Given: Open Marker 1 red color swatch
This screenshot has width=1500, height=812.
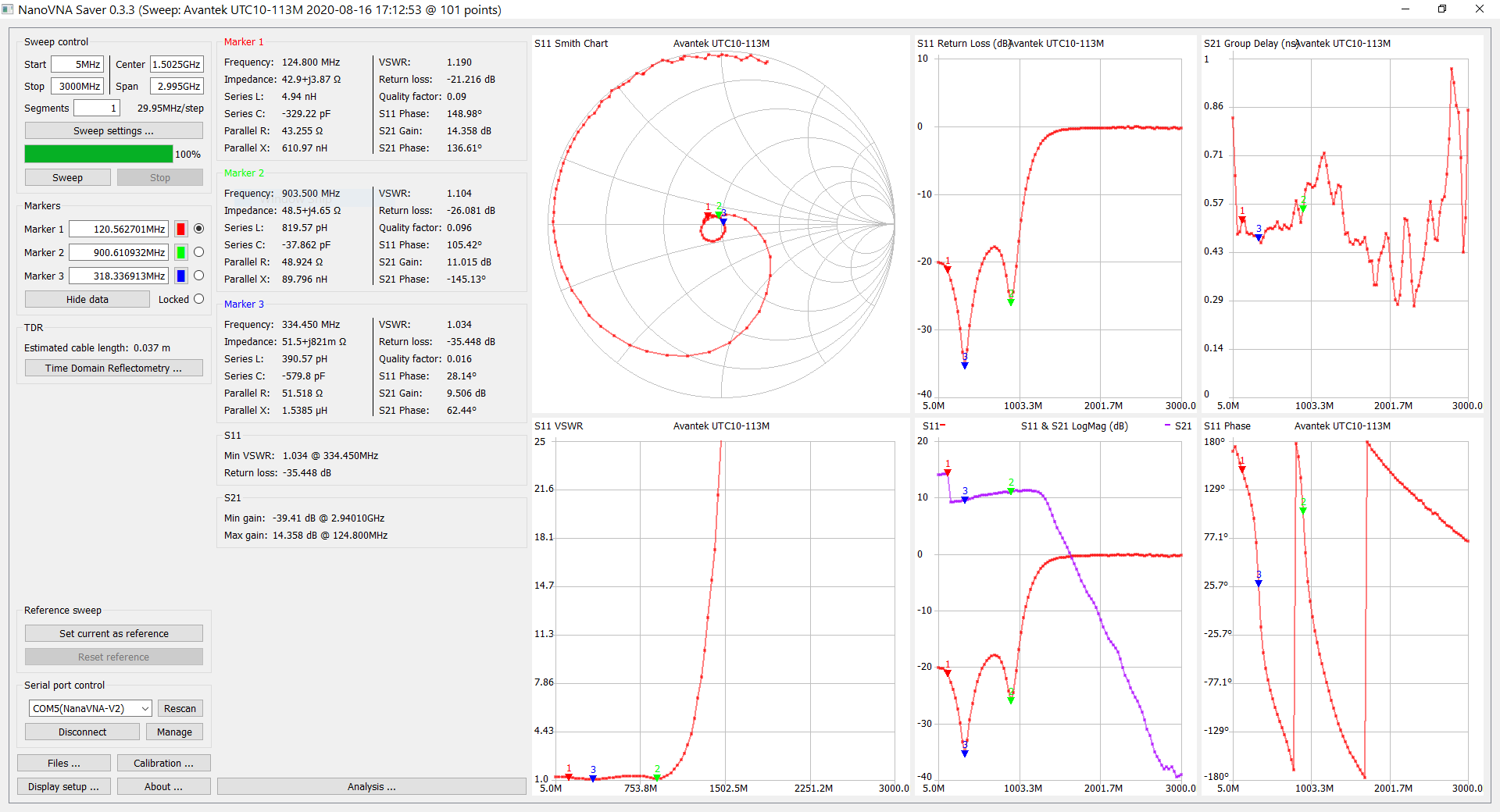Looking at the screenshot, I should (x=180, y=229).
